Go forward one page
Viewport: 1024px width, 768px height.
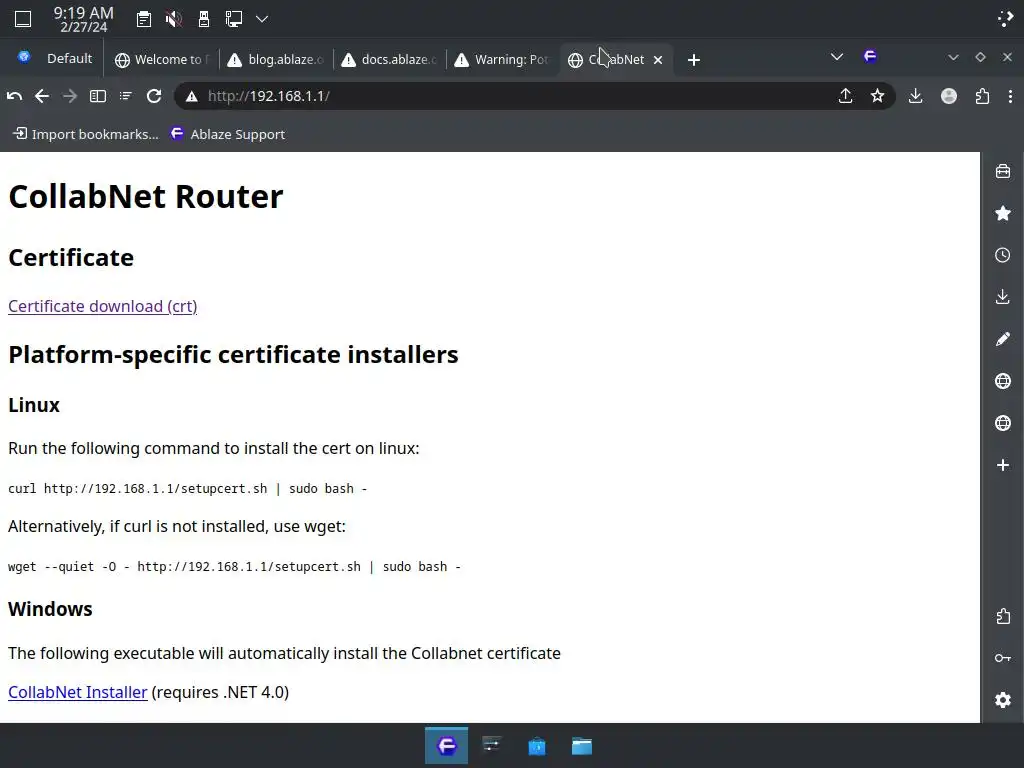(70, 97)
